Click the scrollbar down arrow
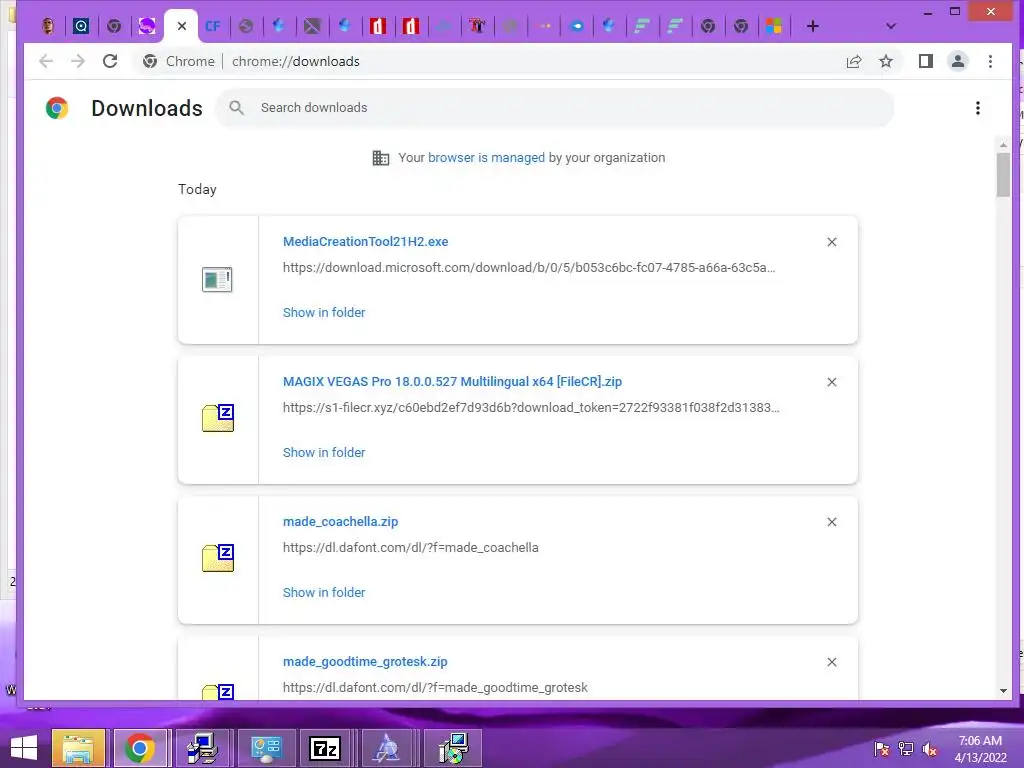This screenshot has height=768, width=1024. (x=1003, y=691)
